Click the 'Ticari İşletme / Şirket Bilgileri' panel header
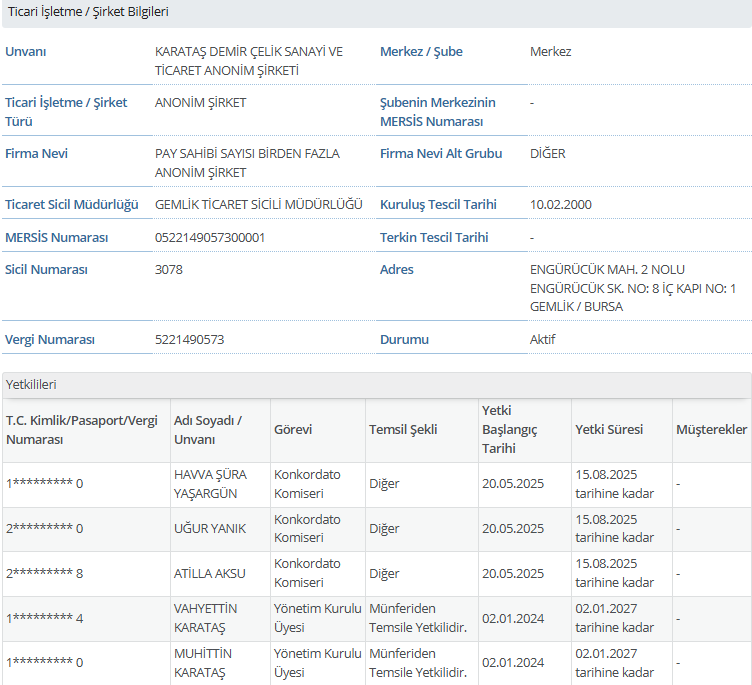Screen dimensions: 752x685 click(x=376, y=12)
